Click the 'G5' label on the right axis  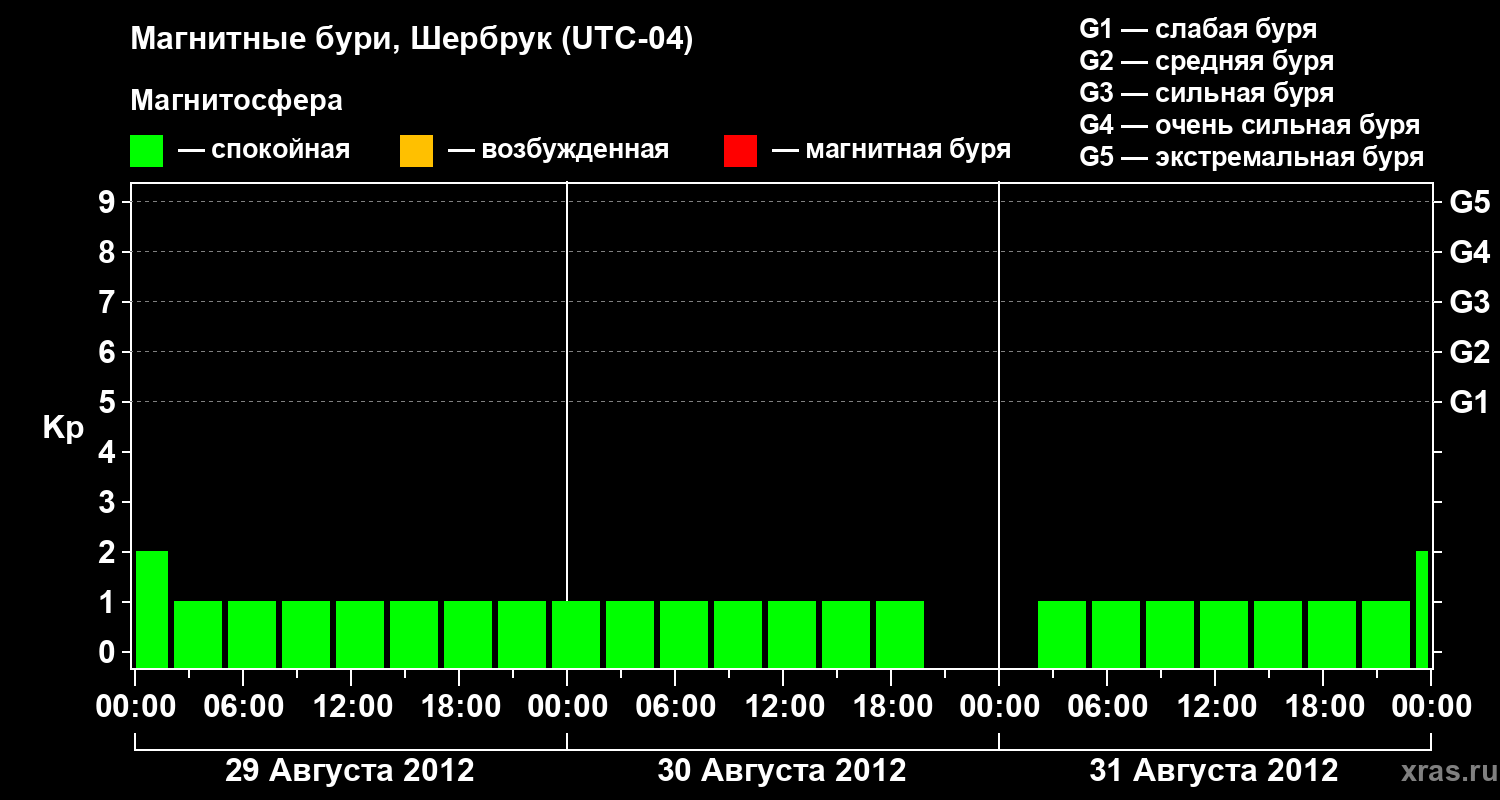1469,202
